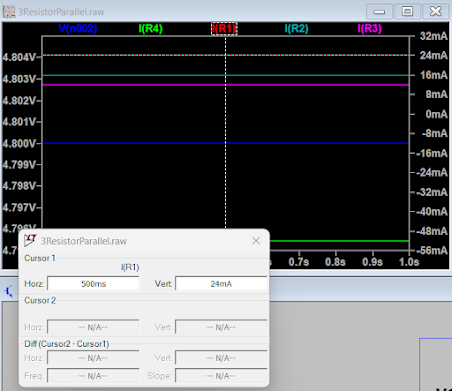Screen dimensions: 452x391
Task: Click the Diff Vert N/A field
Action: coord(221,358)
